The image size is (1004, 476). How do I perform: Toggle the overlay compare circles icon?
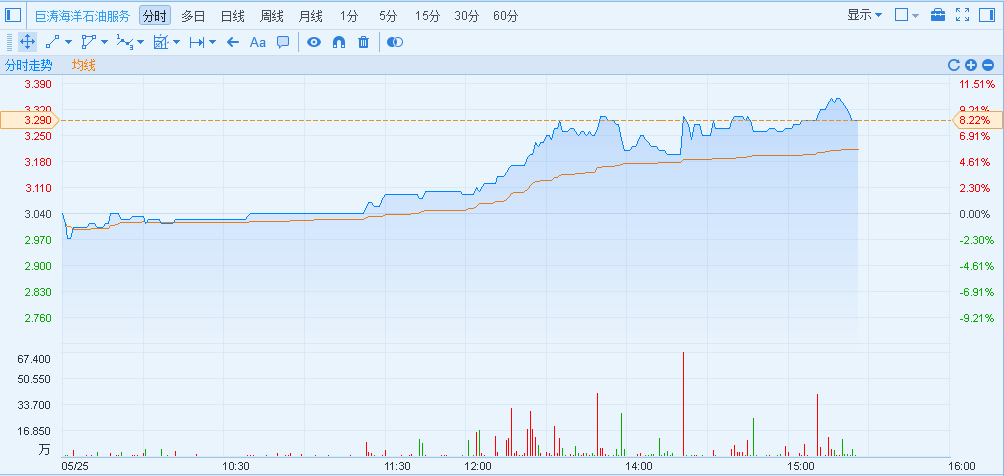click(x=395, y=42)
